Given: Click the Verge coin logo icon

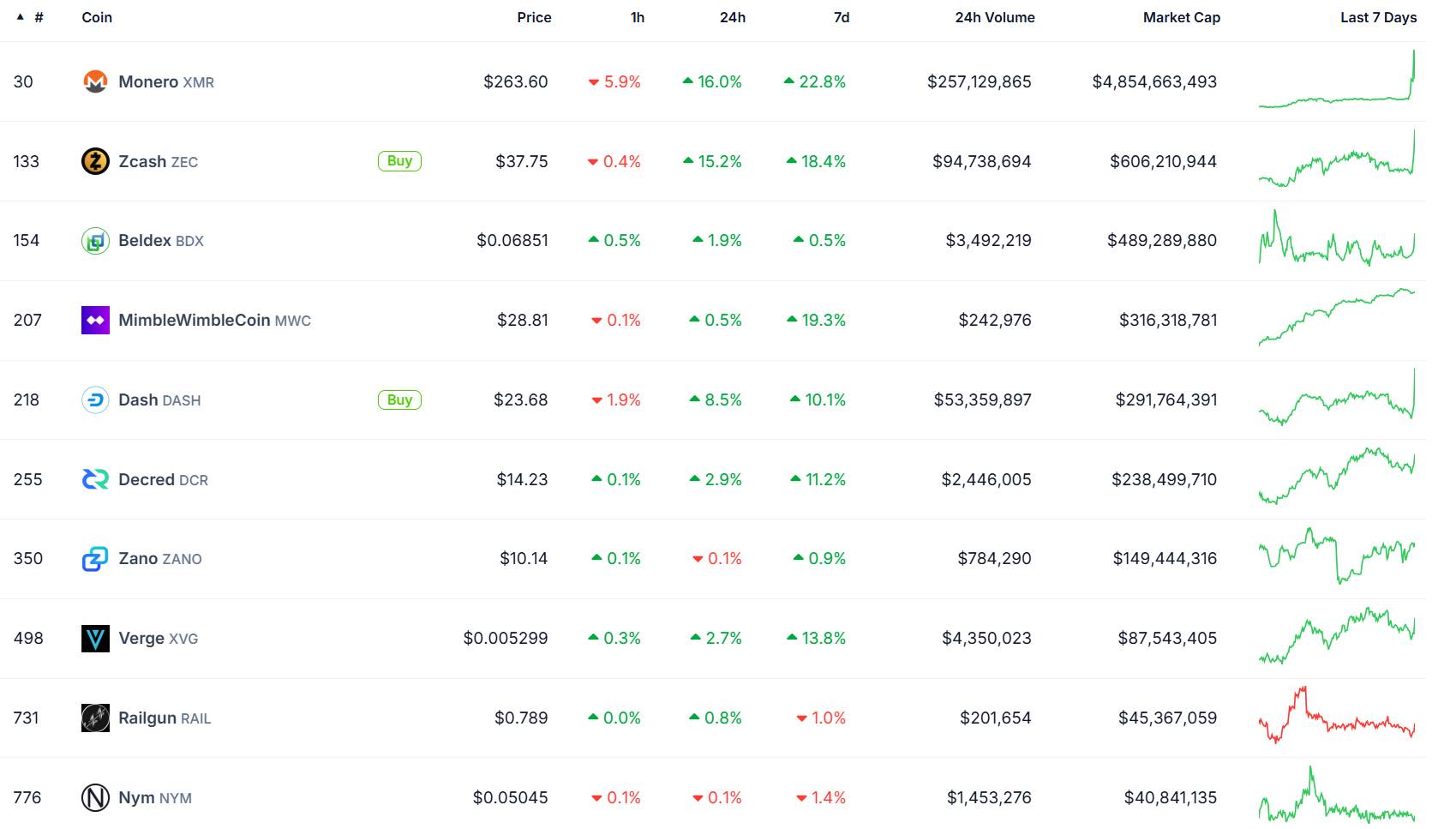Looking at the screenshot, I should (95, 639).
